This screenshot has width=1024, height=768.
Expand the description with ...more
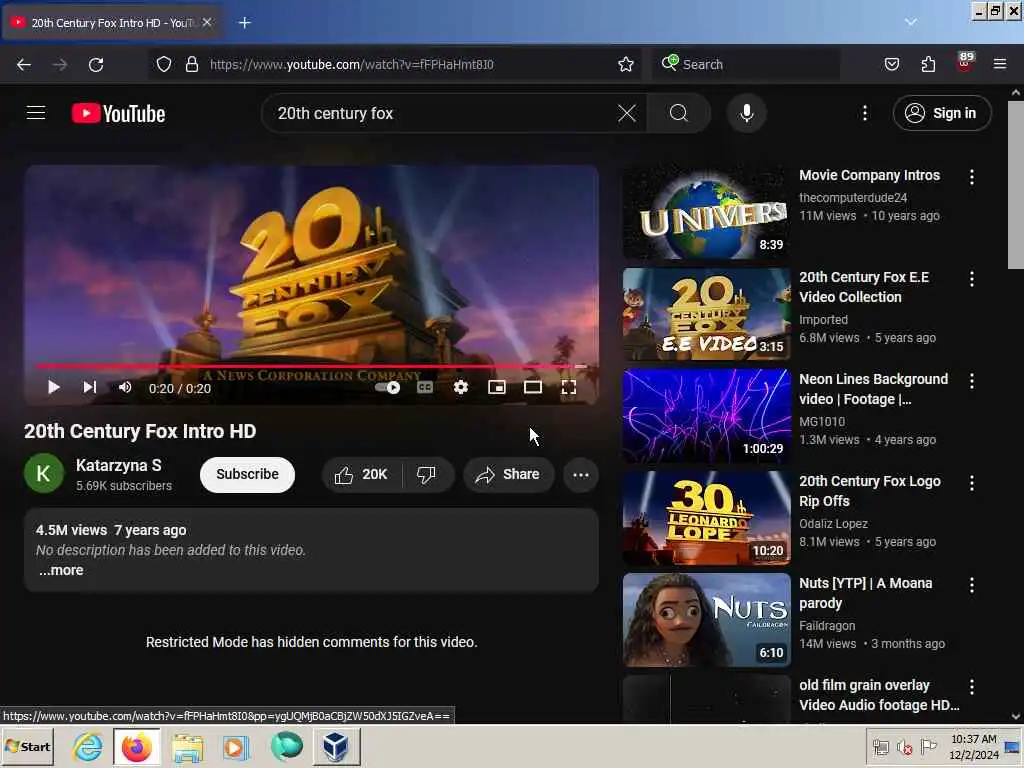pos(61,570)
